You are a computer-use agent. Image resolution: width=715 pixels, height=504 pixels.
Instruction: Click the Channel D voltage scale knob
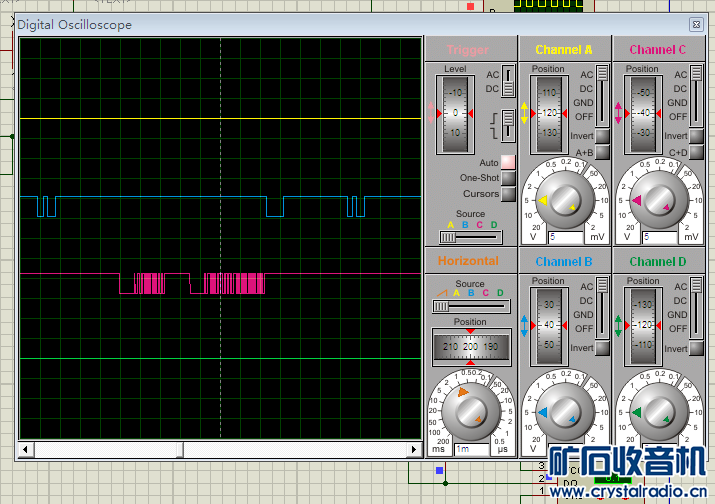657,411
